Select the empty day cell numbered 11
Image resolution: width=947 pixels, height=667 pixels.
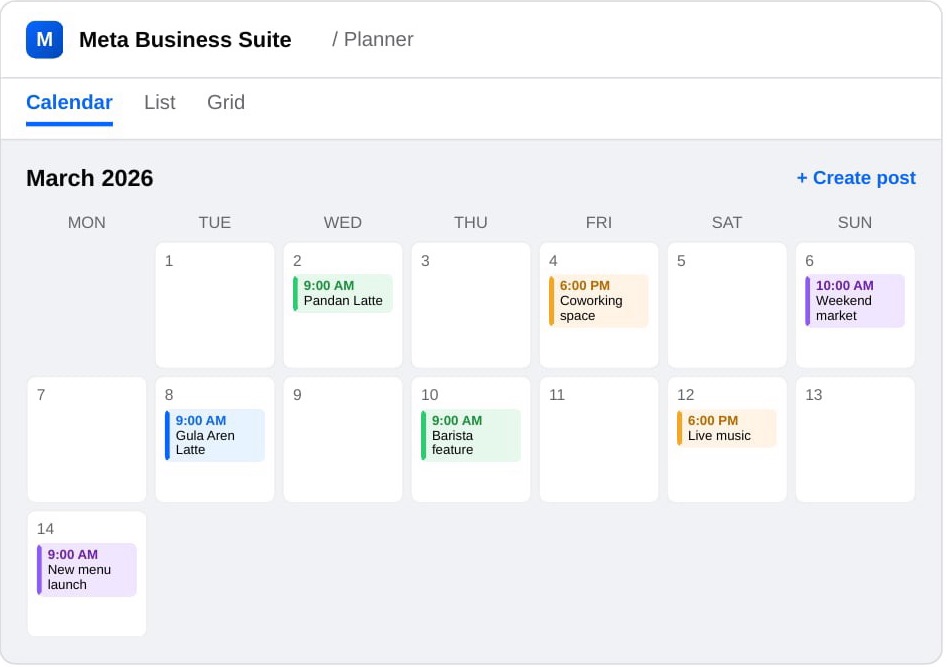click(599, 439)
